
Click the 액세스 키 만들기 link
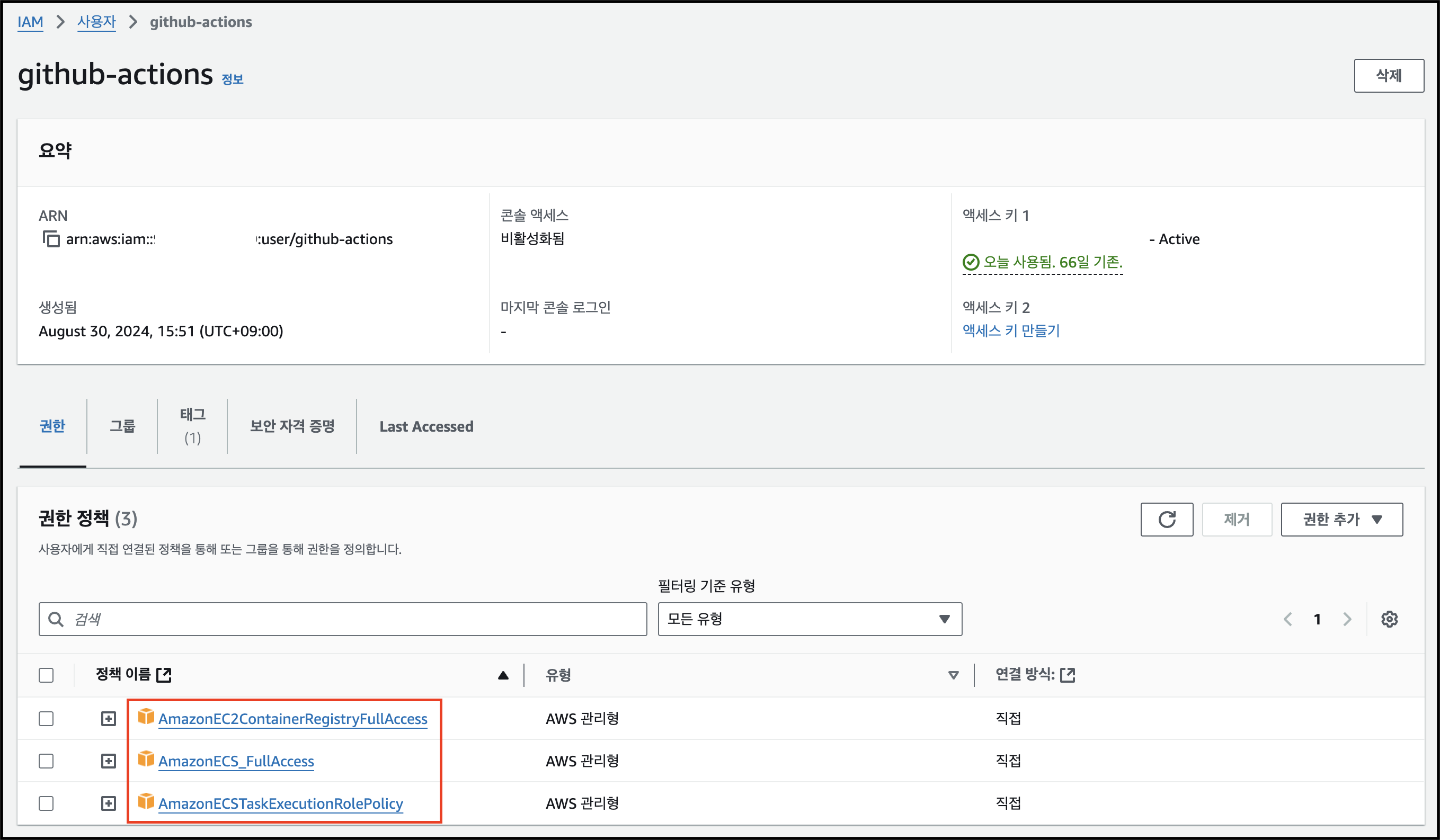coord(1011,331)
